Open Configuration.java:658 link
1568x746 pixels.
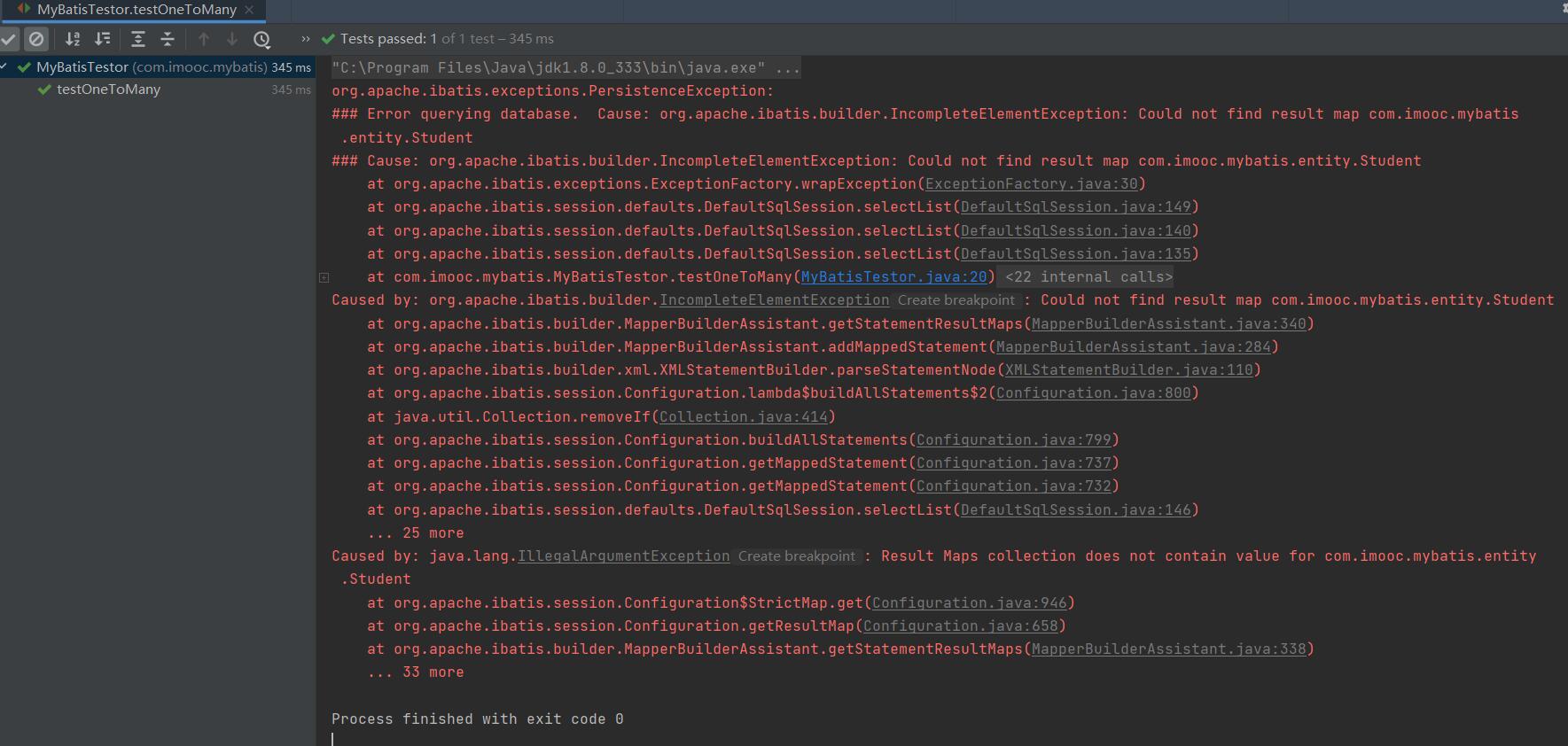(960, 626)
